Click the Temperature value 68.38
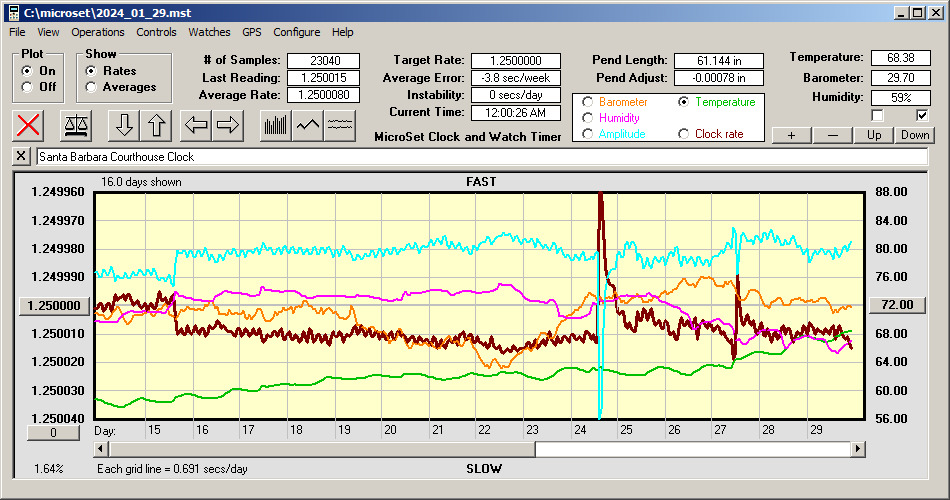 [x=900, y=58]
